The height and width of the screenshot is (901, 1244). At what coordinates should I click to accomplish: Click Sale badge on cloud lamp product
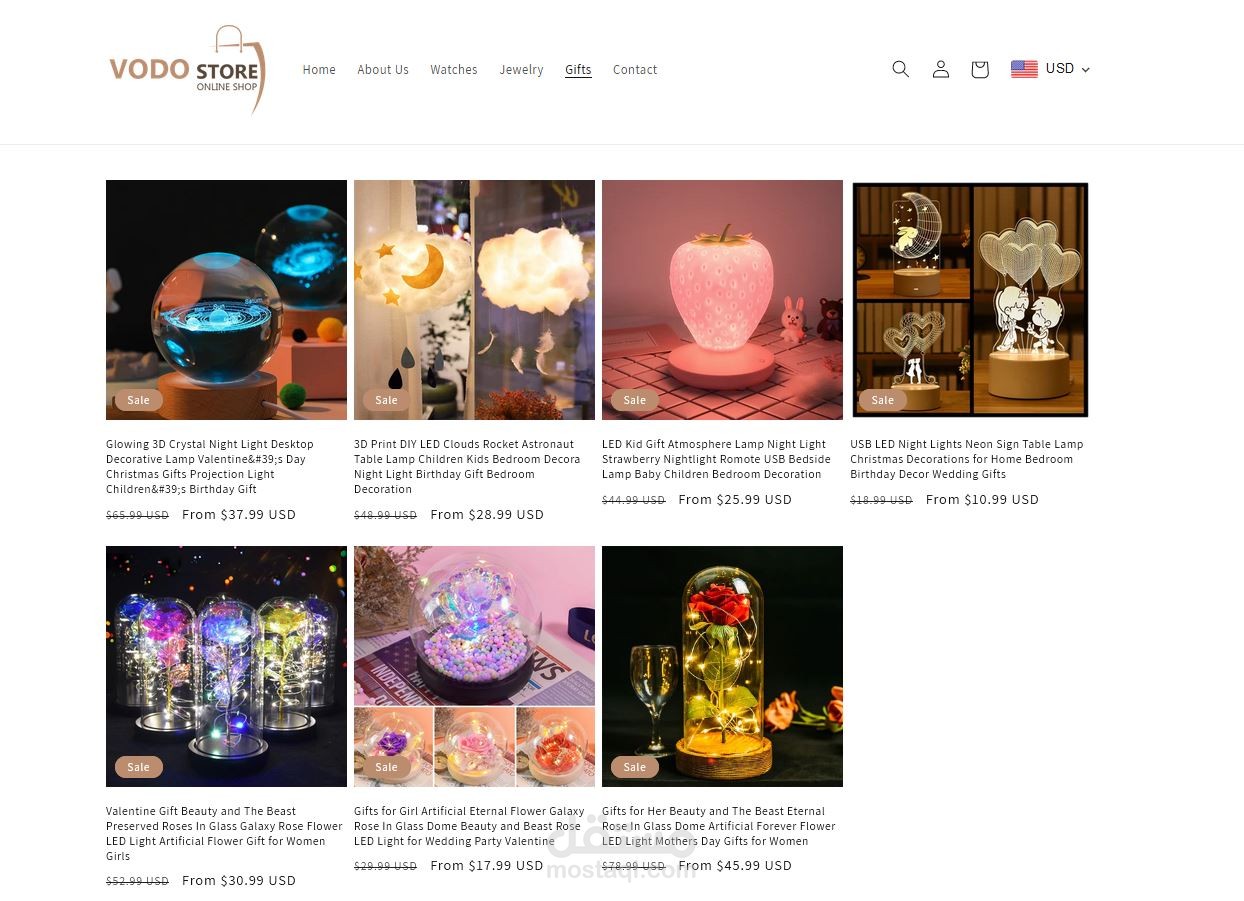pos(386,400)
